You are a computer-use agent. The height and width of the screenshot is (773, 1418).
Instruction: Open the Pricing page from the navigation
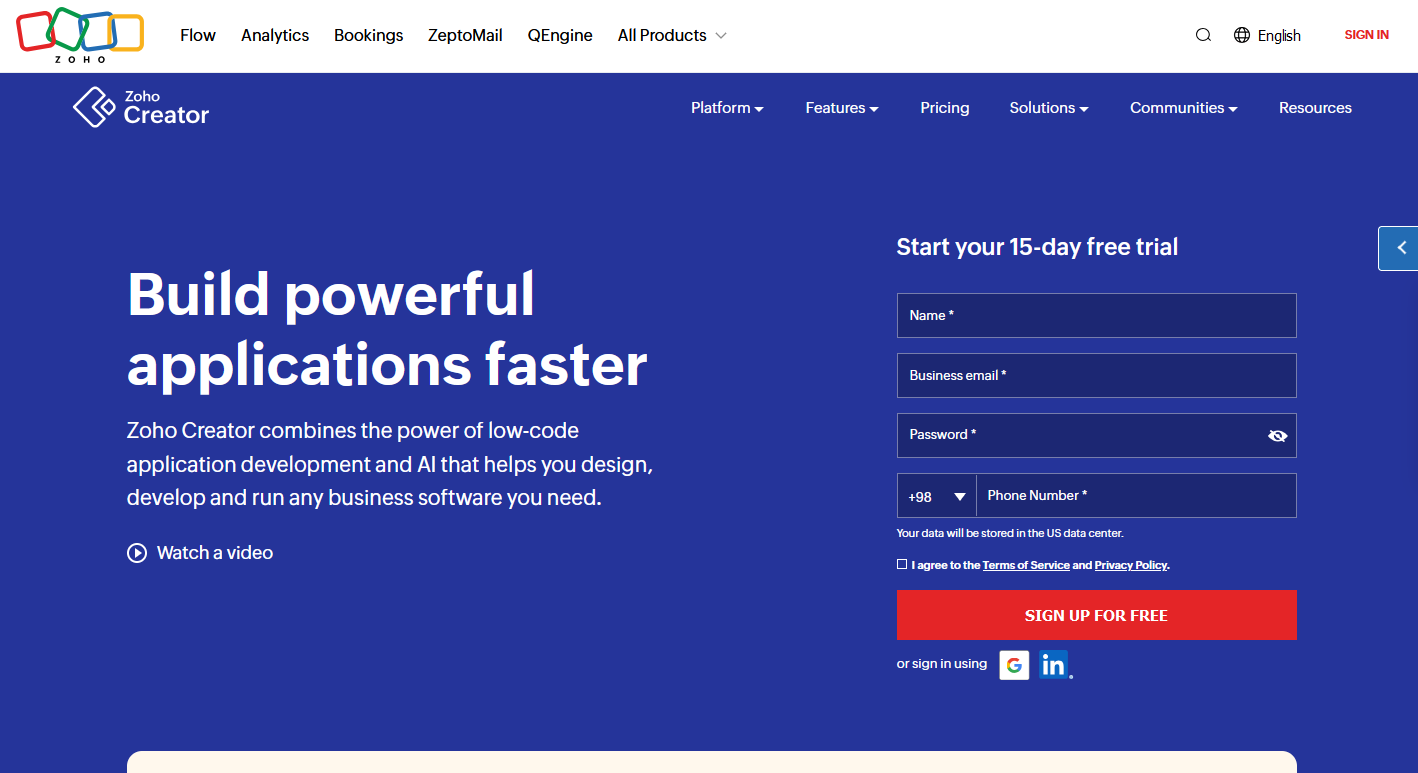[x=944, y=107]
